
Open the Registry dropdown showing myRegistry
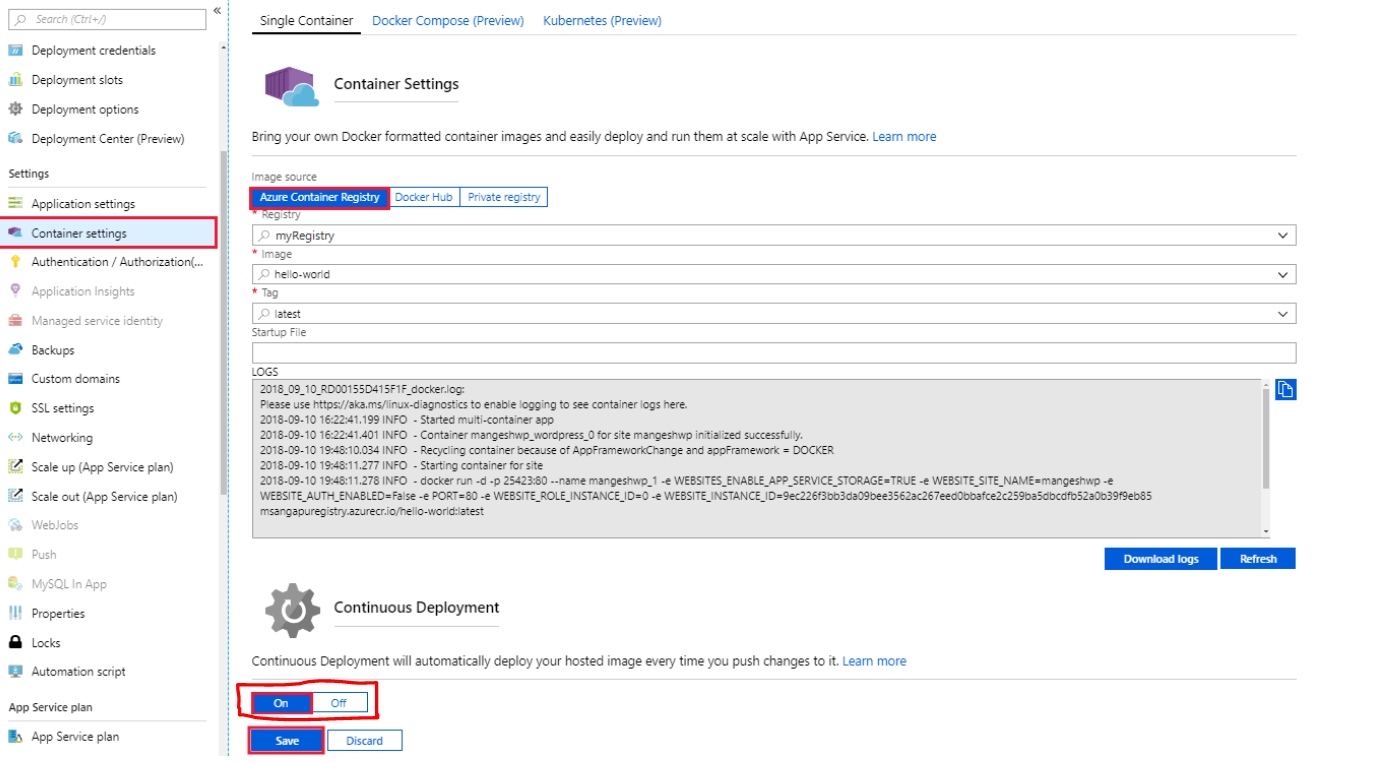pos(774,235)
